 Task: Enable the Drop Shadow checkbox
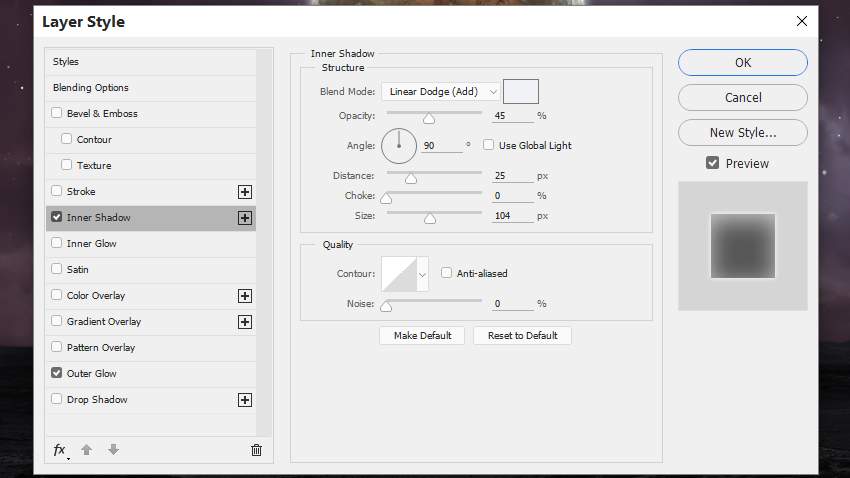point(56,399)
